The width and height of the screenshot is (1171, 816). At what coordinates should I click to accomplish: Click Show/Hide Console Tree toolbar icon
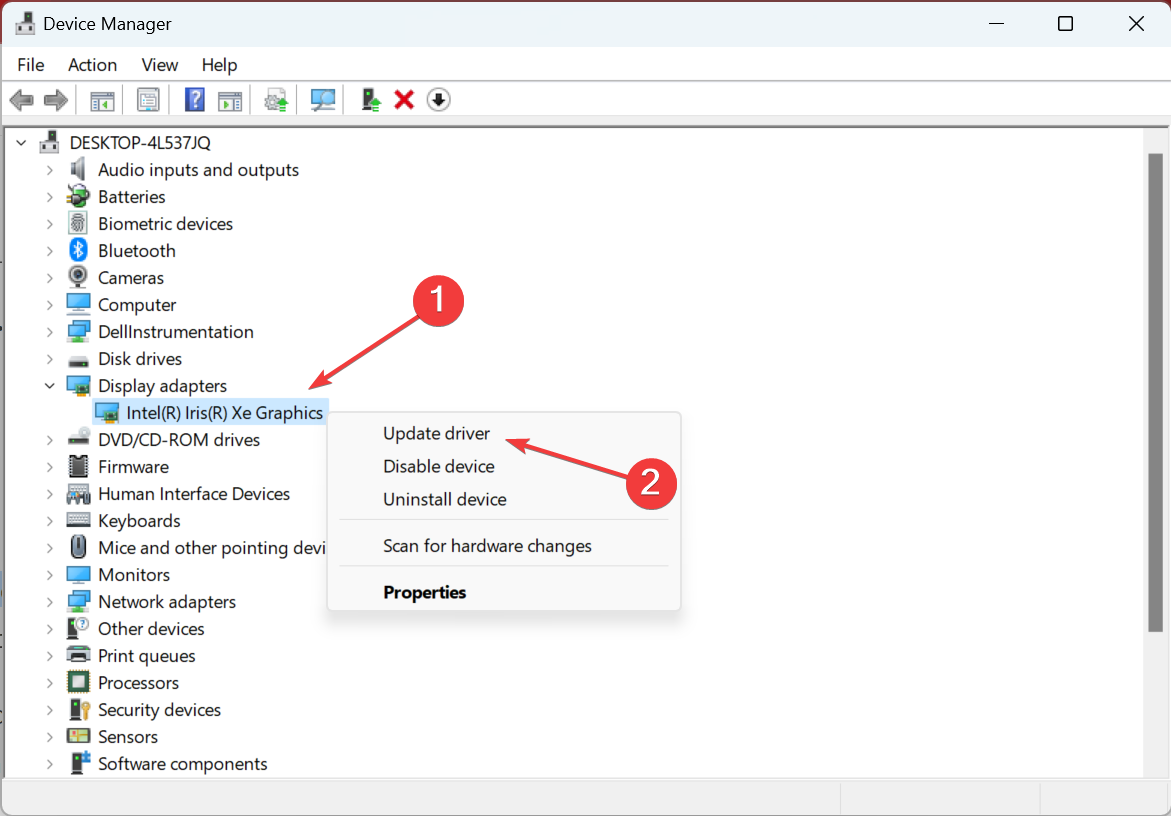[102, 100]
